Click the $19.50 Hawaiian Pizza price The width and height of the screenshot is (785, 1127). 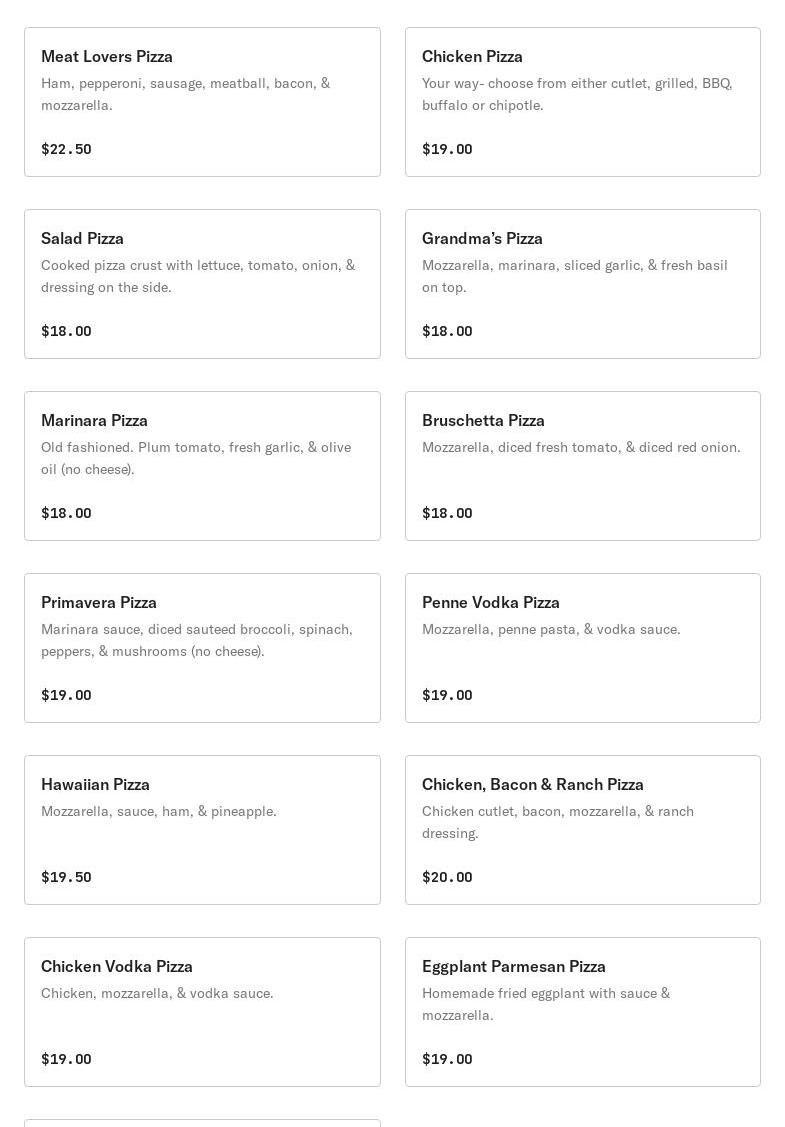(x=66, y=877)
